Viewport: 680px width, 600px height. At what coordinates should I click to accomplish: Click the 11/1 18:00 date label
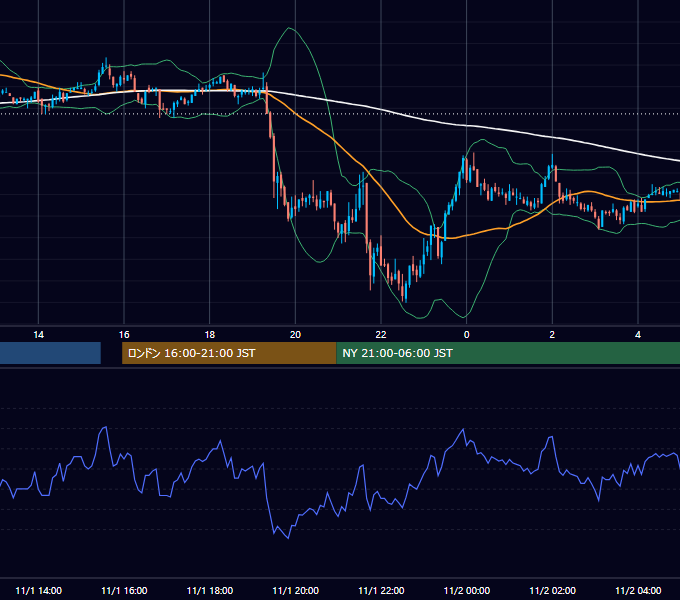click(x=210, y=590)
